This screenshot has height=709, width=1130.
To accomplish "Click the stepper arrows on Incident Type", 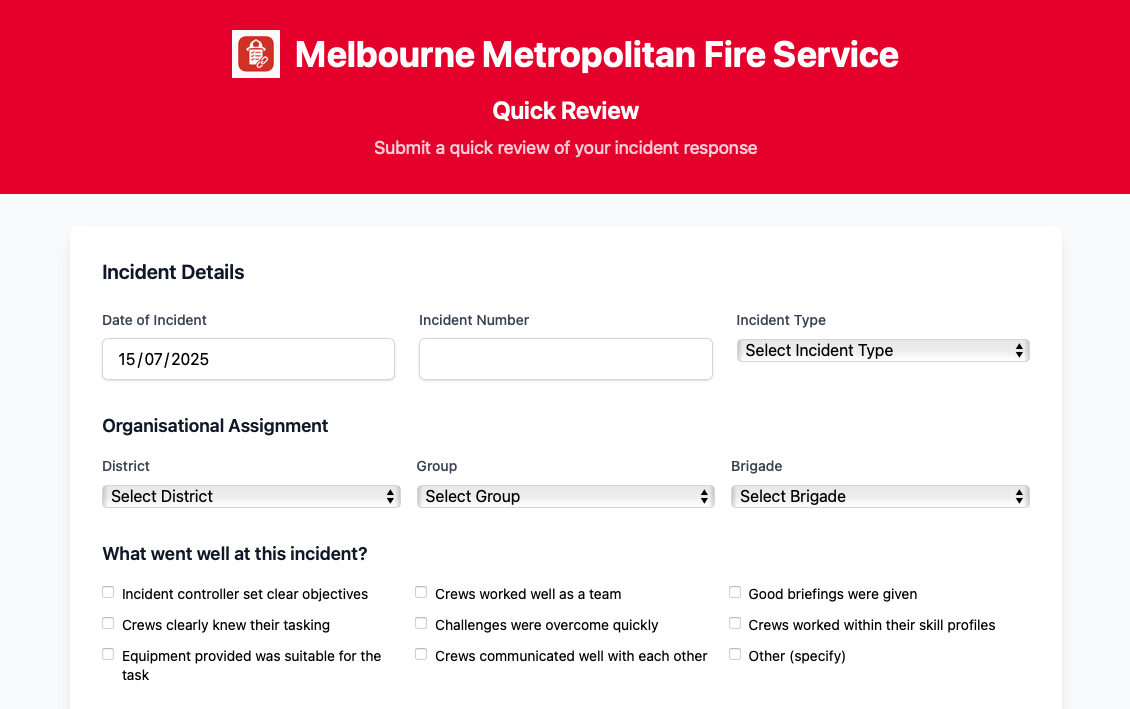I will [x=1021, y=350].
